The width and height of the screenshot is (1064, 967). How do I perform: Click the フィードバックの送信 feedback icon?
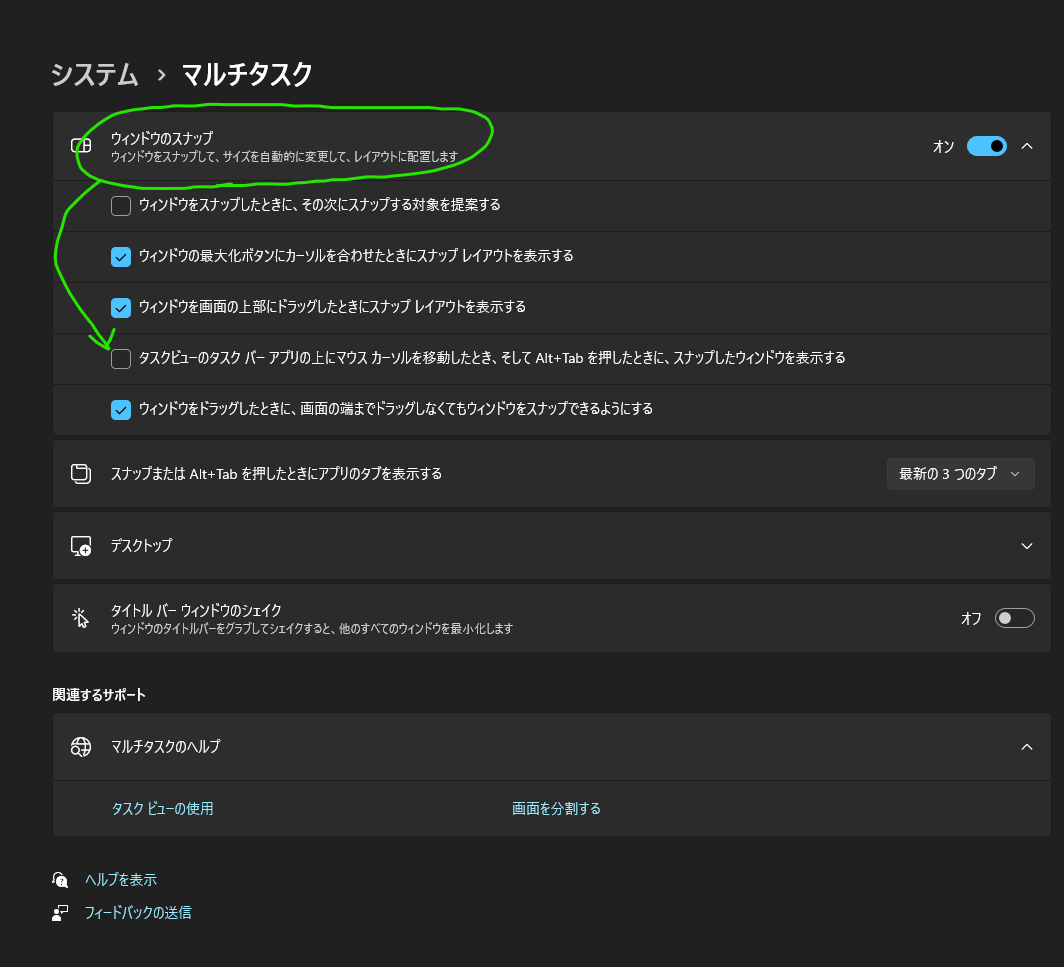tap(61, 912)
